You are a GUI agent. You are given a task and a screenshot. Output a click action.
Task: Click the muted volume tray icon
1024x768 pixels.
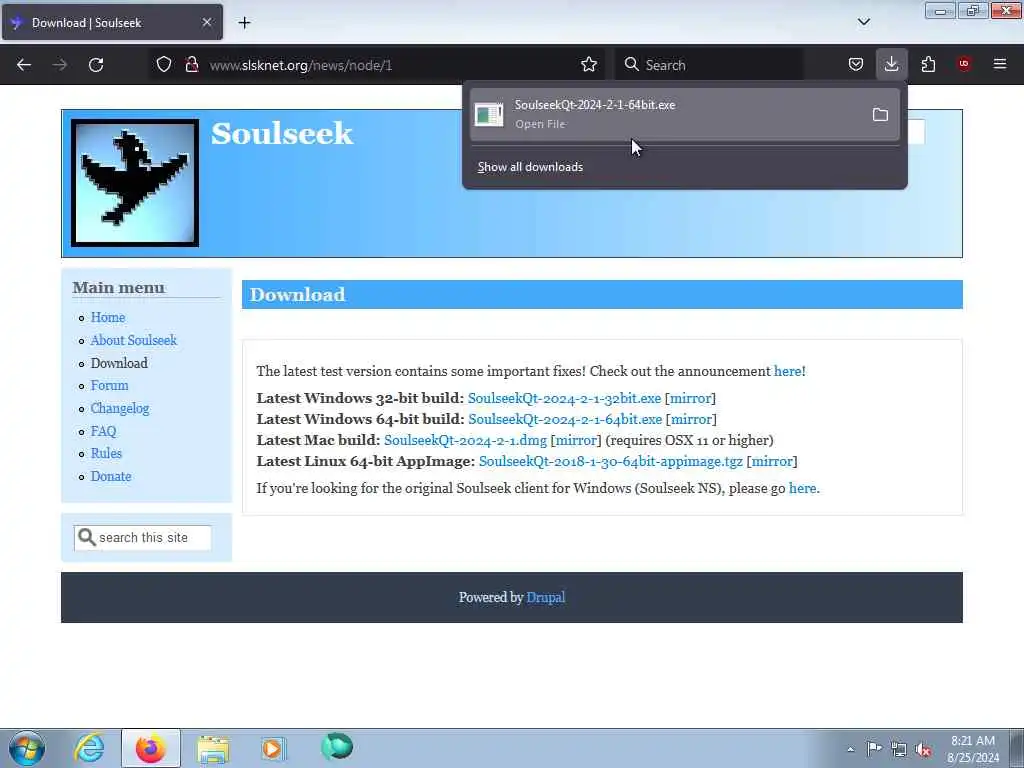(x=923, y=750)
